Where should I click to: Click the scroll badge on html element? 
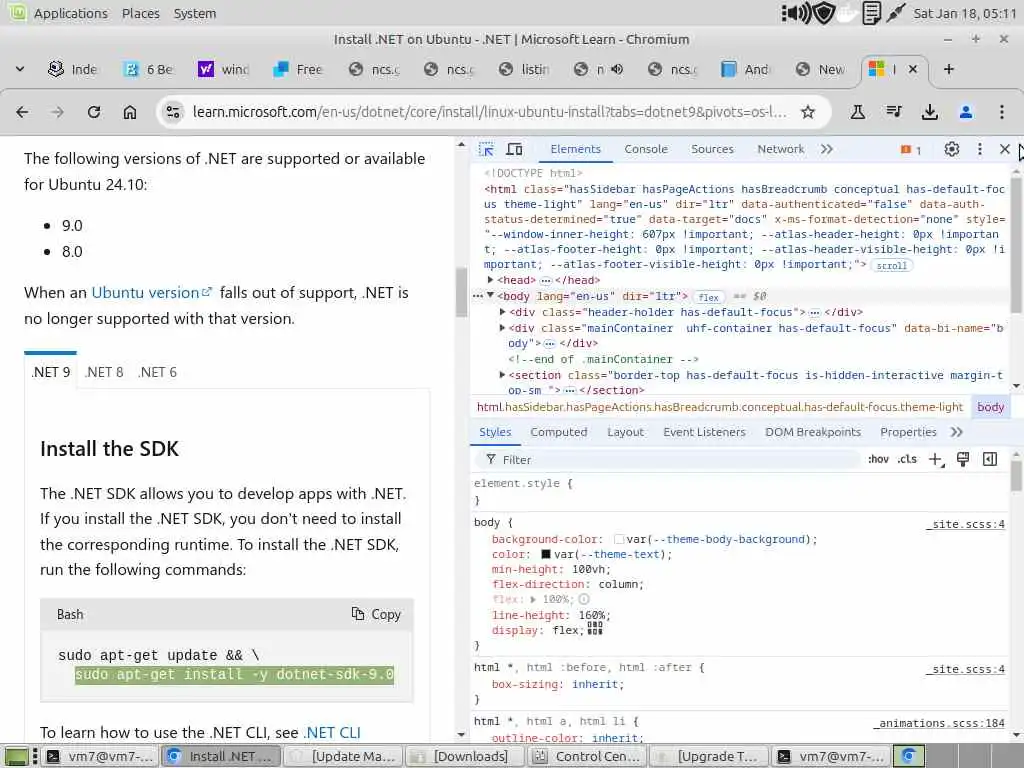(x=891, y=266)
